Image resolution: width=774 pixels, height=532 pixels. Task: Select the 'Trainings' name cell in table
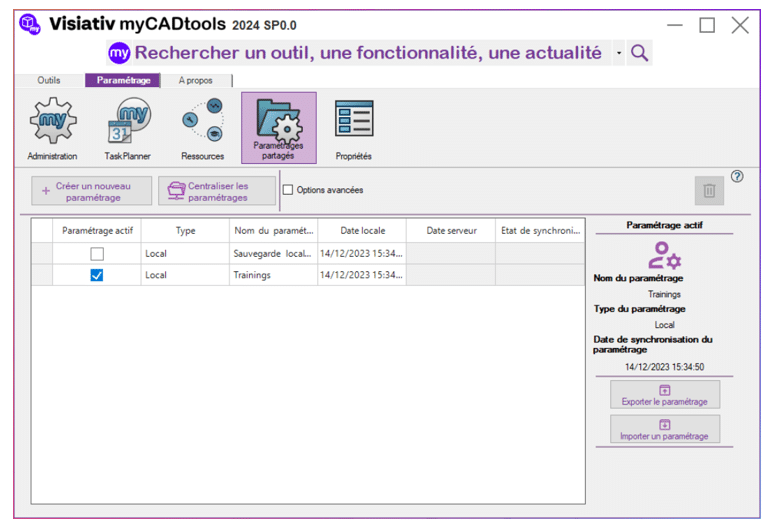(x=273, y=275)
